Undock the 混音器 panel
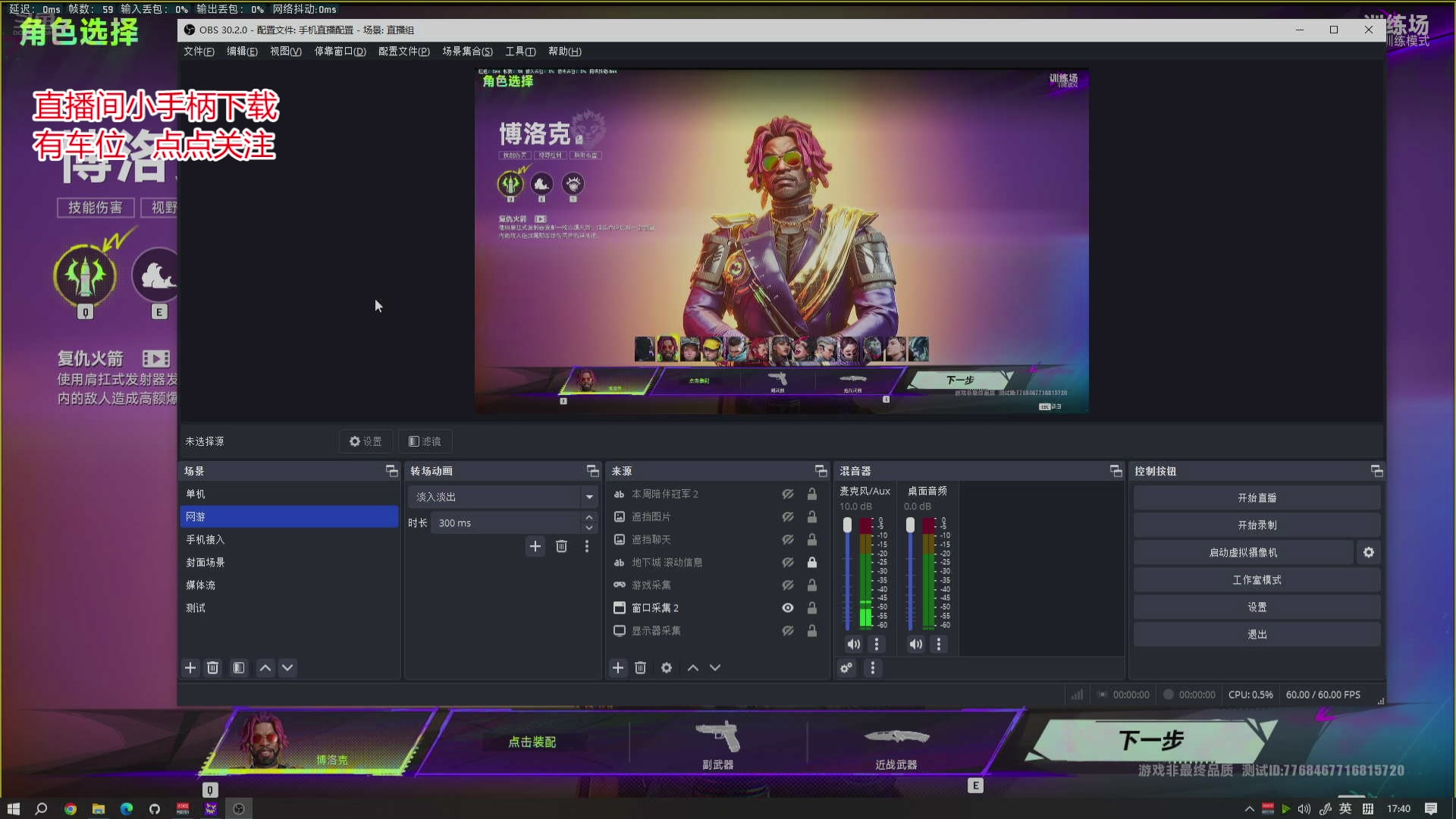This screenshot has height=819, width=1456. click(1116, 472)
